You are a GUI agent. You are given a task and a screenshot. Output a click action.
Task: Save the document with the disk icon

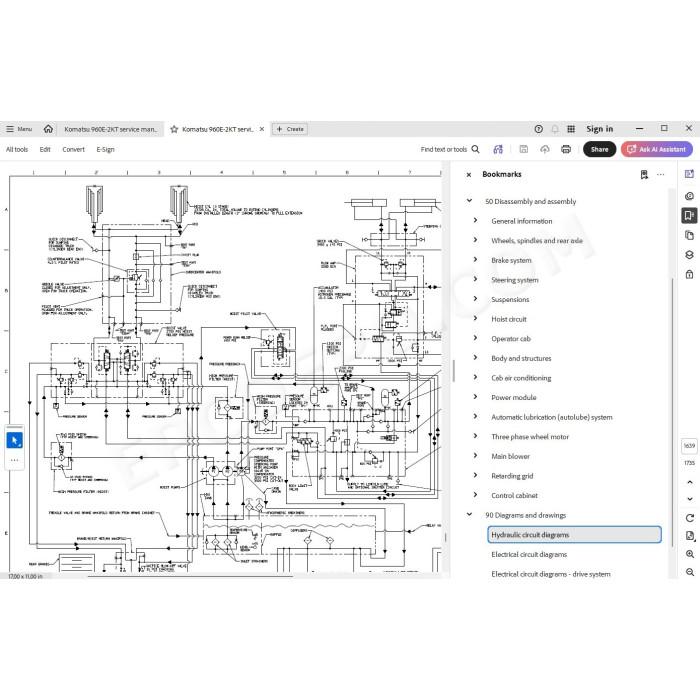[x=524, y=150]
